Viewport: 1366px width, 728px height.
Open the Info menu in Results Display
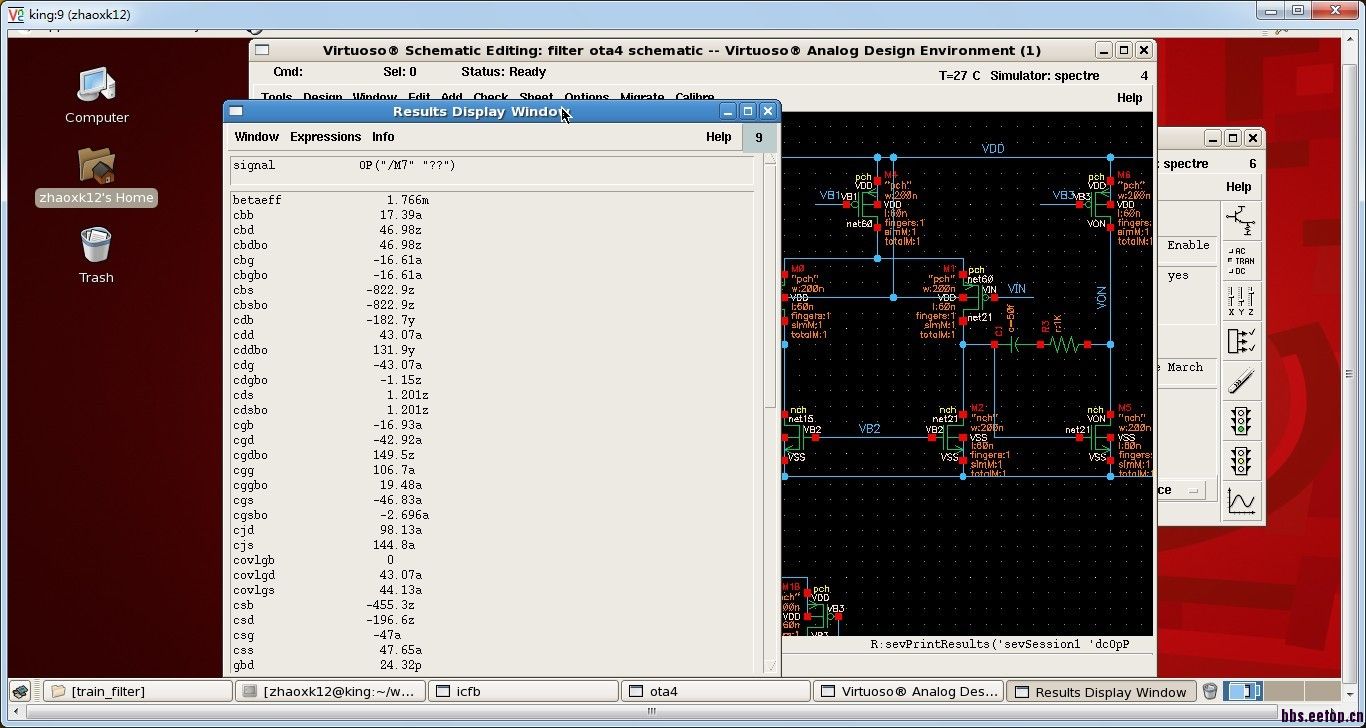[x=383, y=137]
